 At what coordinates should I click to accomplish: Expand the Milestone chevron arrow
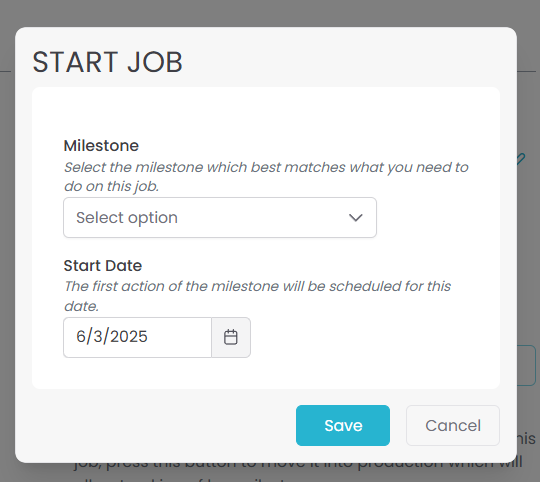click(355, 218)
